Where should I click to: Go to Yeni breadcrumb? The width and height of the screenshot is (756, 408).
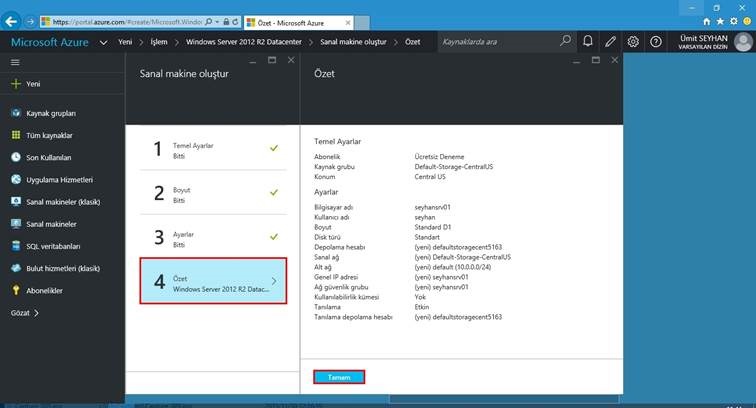[x=125, y=42]
